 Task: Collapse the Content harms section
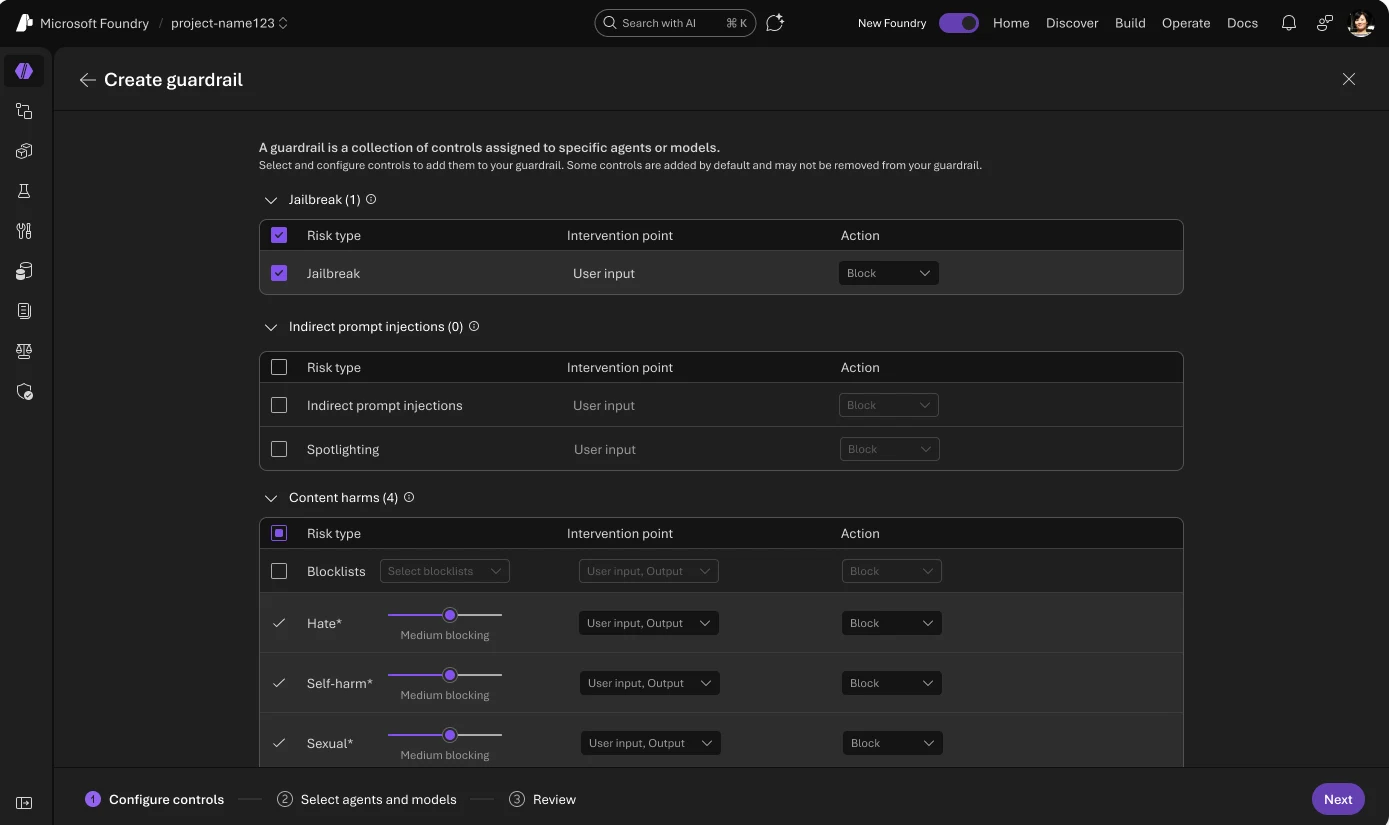point(270,498)
